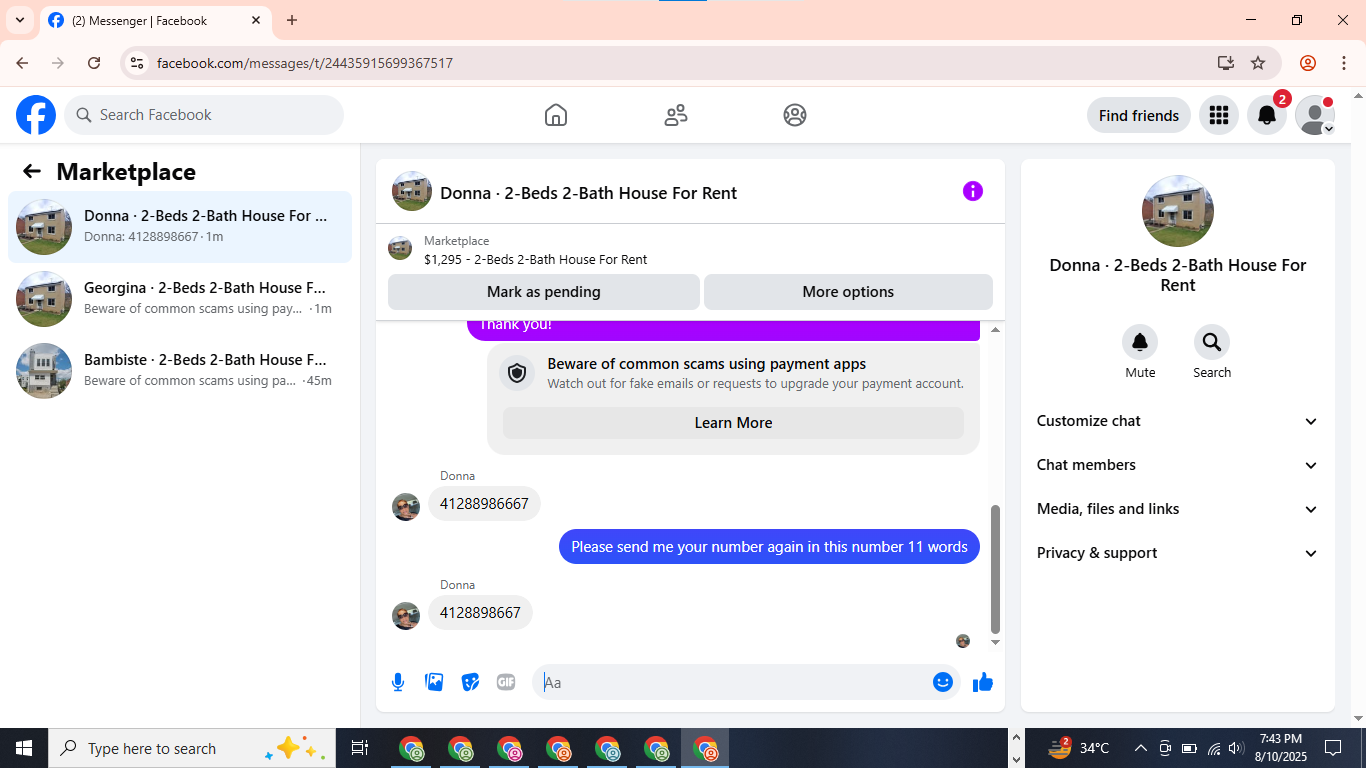Expand the Privacy & support section
This screenshot has height=768, width=1366.
(x=1178, y=553)
